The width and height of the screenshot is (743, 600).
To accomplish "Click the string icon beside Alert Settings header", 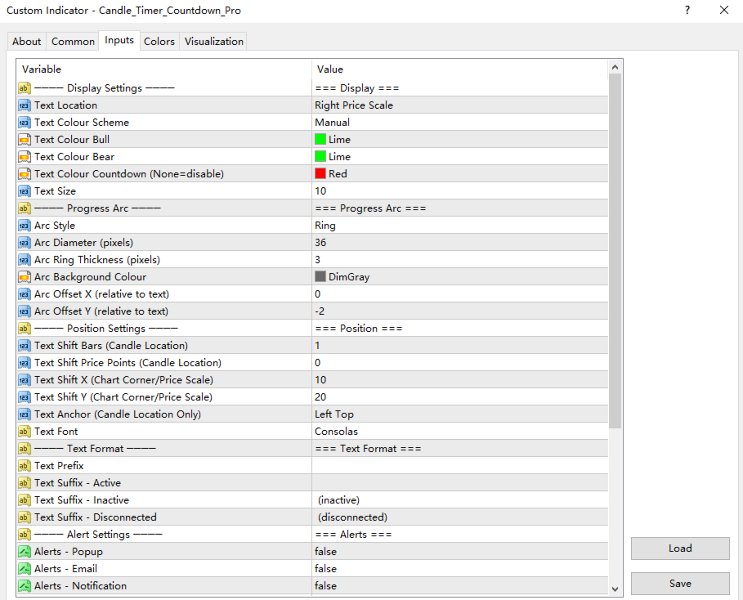I will pos(24,534).
